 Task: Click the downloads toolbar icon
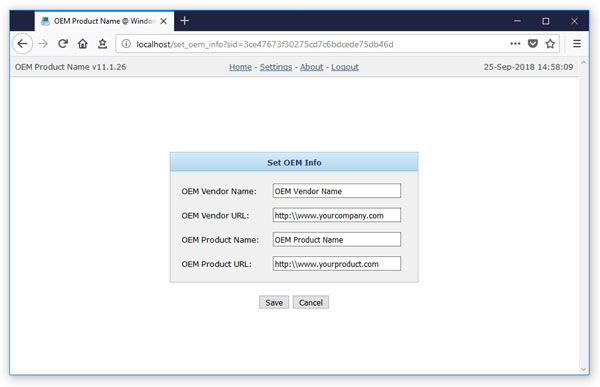[x=102, y=44]
